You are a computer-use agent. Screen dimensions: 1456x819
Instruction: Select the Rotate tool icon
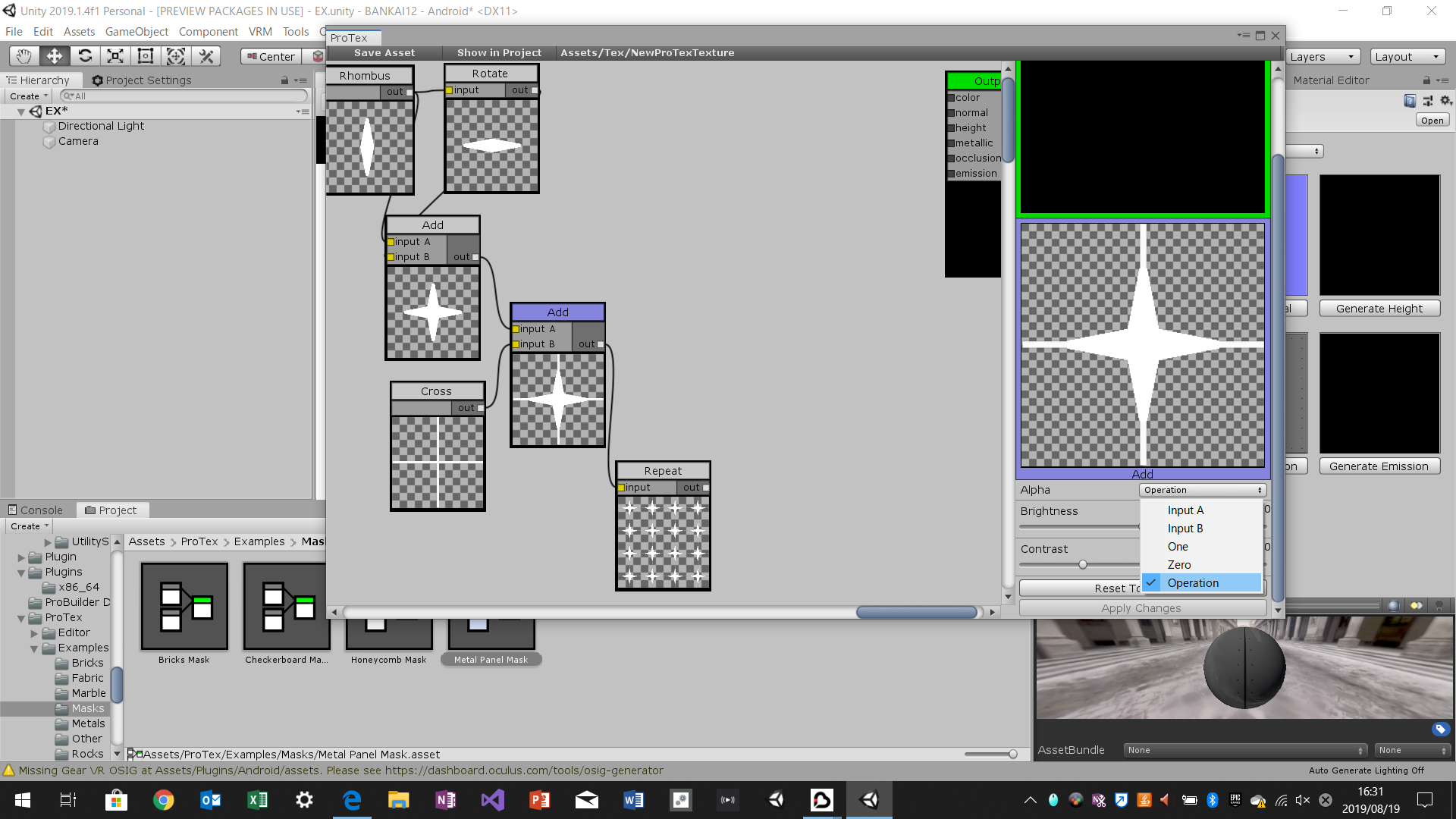[x=85, y=56]
